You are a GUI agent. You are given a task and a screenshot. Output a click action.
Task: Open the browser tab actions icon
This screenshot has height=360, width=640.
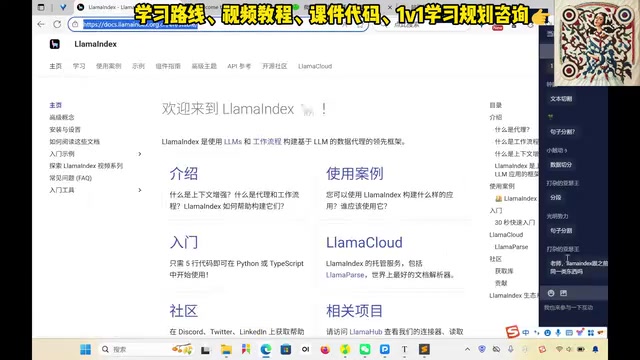tap(41, 7)
